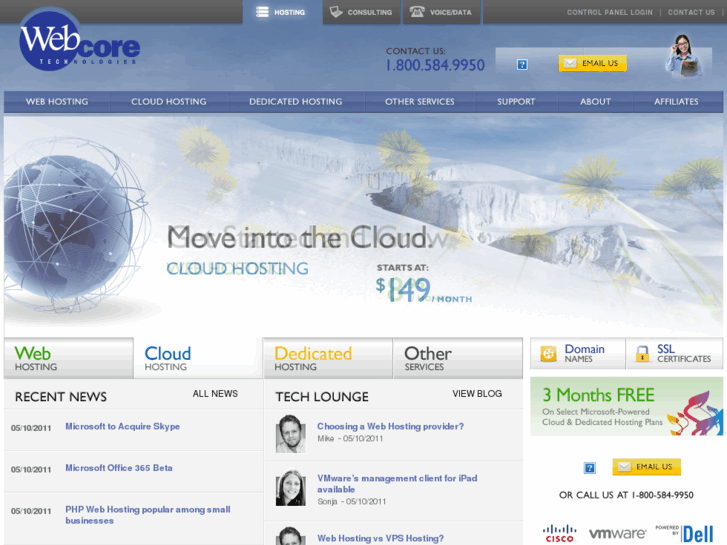Open PHP Web Hosting popular article

click(x=148, y=515)
